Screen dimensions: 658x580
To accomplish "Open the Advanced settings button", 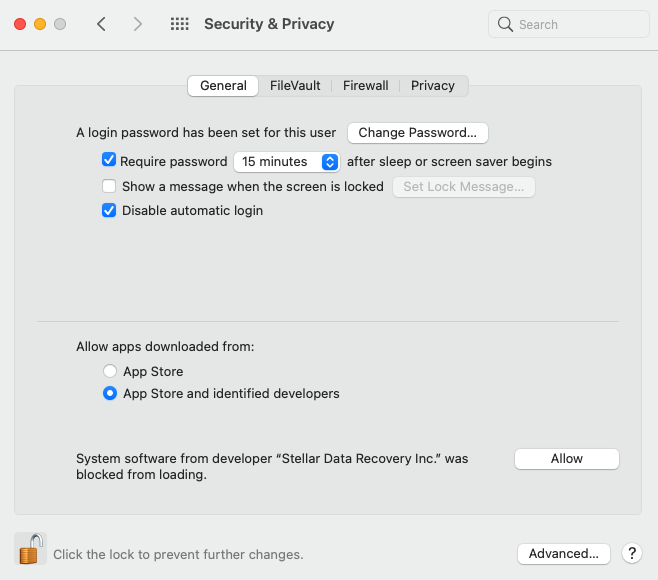I will click(564, 554).
